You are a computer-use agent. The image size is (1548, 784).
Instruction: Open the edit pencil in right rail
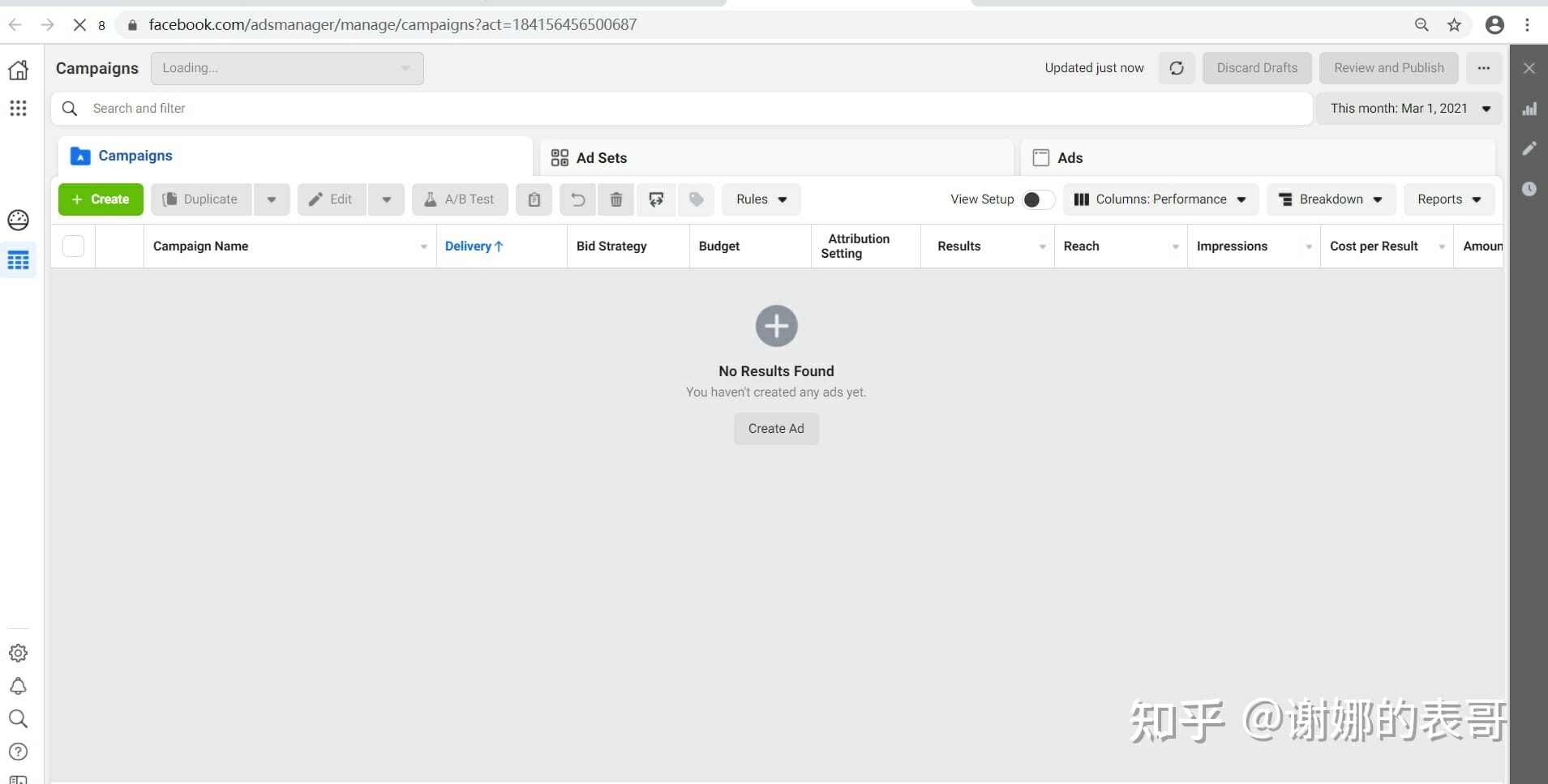tap(1529, 148)
